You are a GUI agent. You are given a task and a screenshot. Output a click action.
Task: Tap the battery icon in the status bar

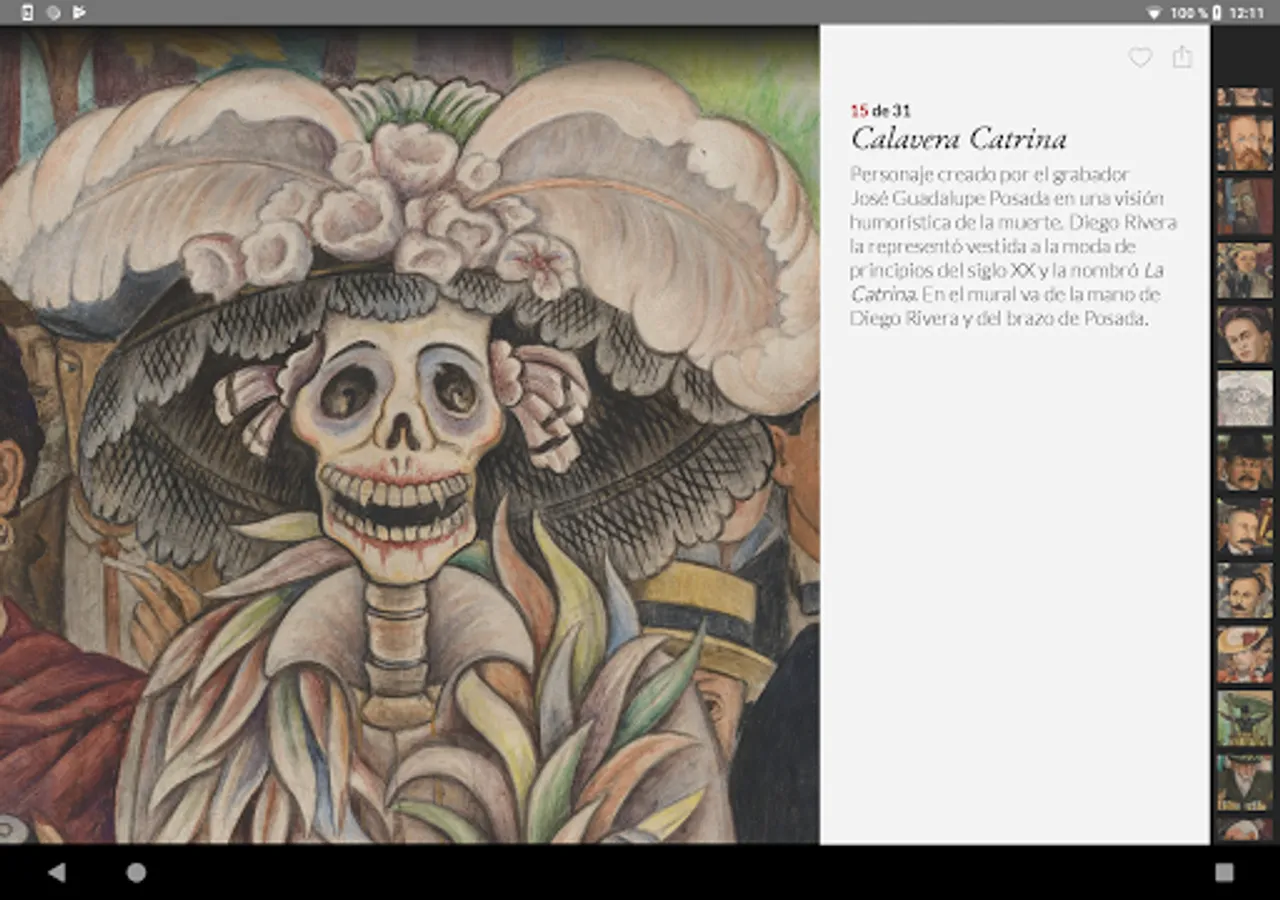click(1217, 13)
